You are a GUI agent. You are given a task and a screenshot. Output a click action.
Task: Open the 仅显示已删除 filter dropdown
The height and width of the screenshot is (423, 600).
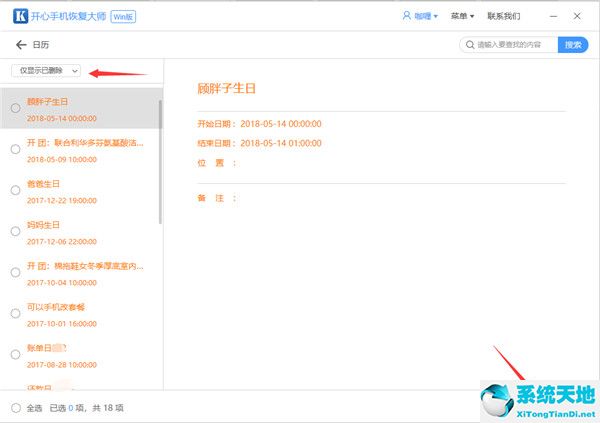click(45, 71)
